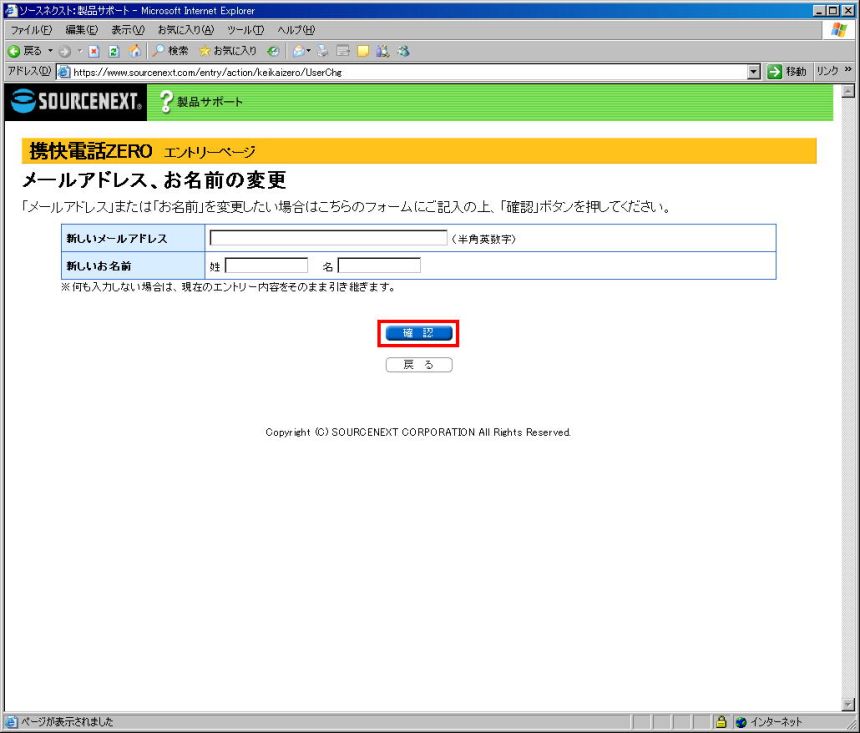
Task: Go back with the 戻る toolbar arrow
Action: 25,51
